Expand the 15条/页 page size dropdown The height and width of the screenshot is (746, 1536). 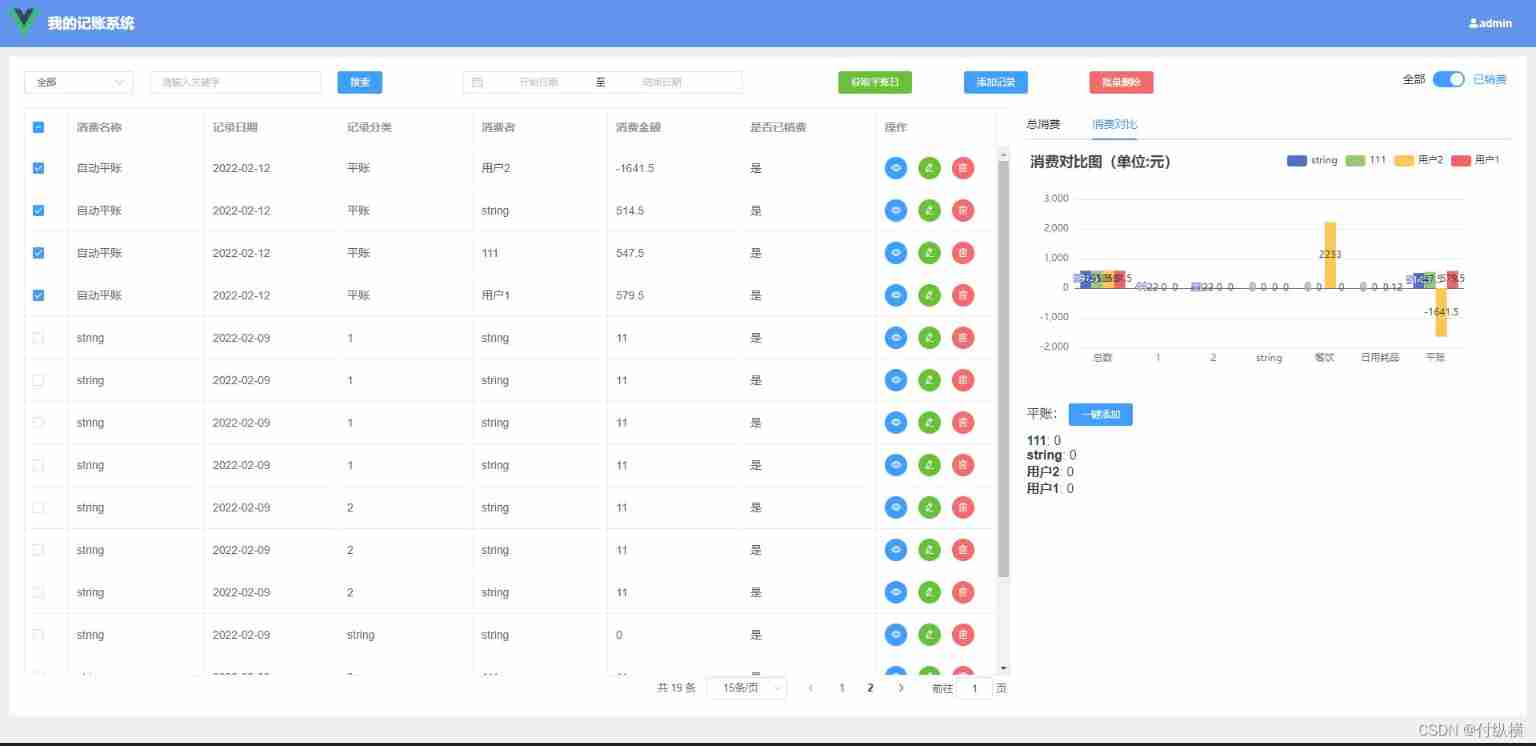745,688
